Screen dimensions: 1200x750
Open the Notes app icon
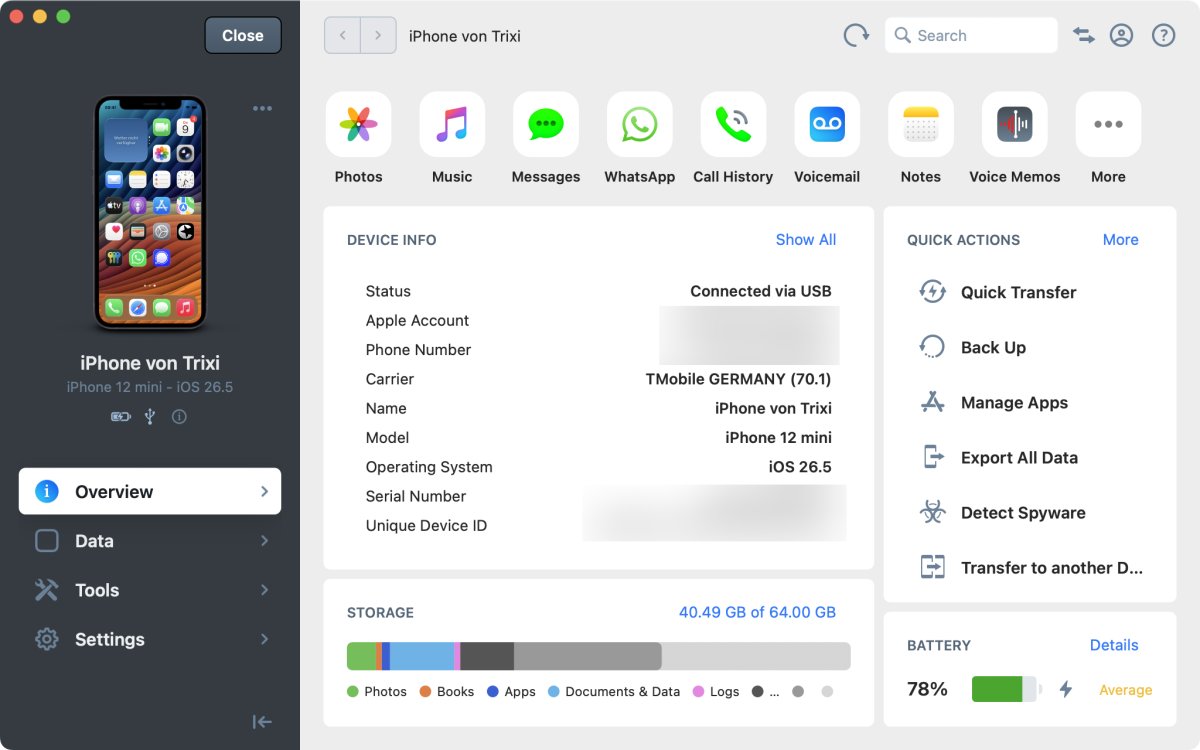(921, 124)
